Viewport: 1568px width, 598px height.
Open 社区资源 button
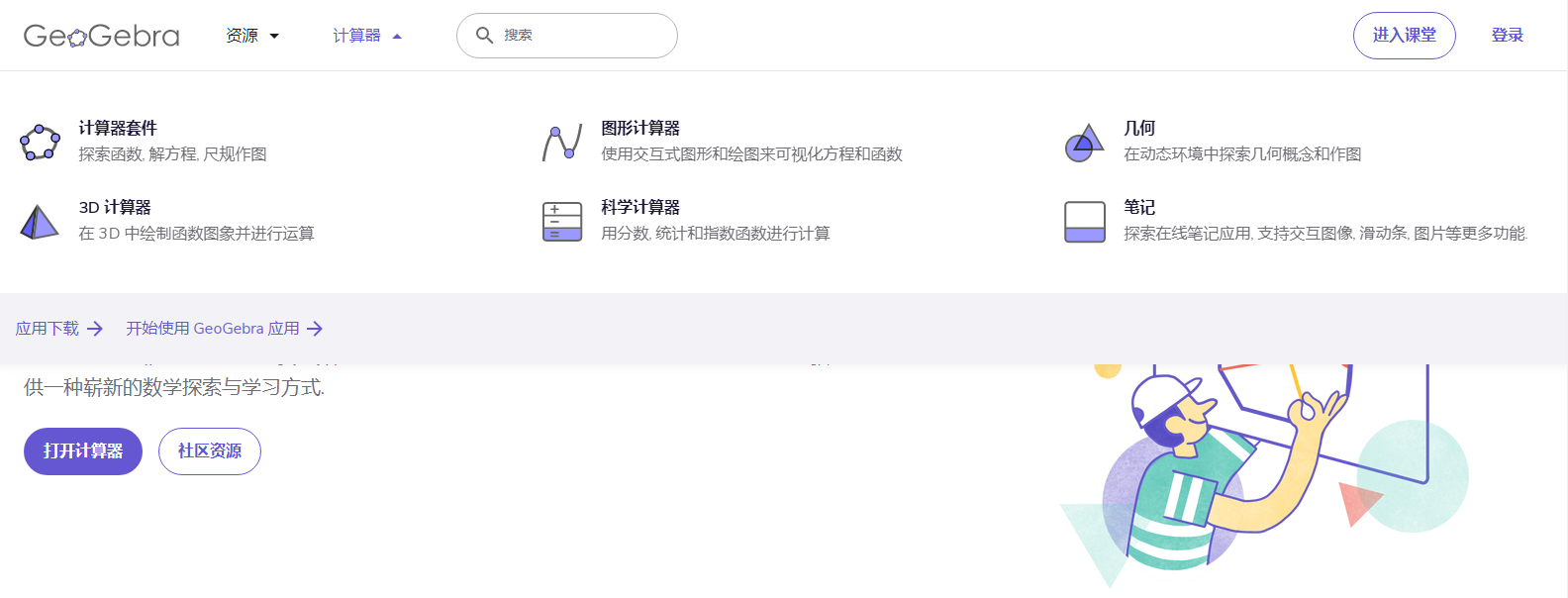[x=210, y=451]
